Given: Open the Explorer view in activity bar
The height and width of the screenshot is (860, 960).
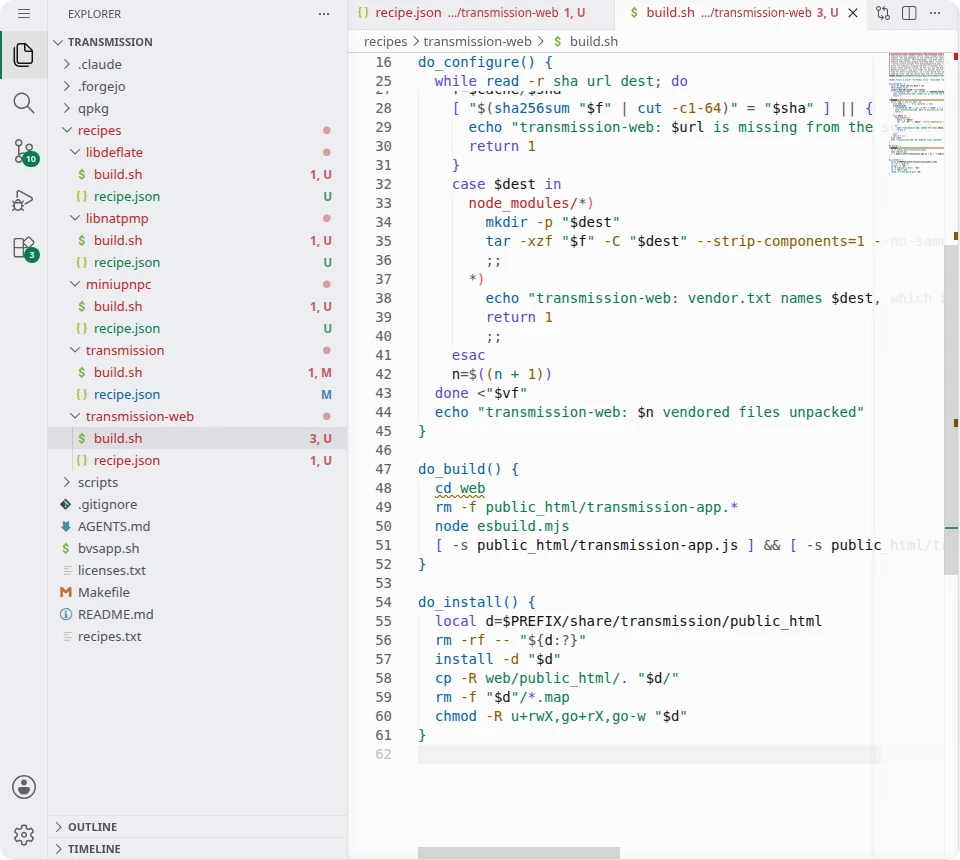Looking at the screenshot, I should pos(24,54).
